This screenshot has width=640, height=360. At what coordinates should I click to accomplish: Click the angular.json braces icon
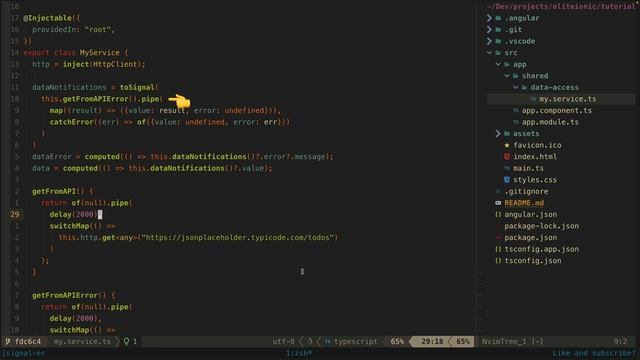pyautogui.click(x=498, y=214)
